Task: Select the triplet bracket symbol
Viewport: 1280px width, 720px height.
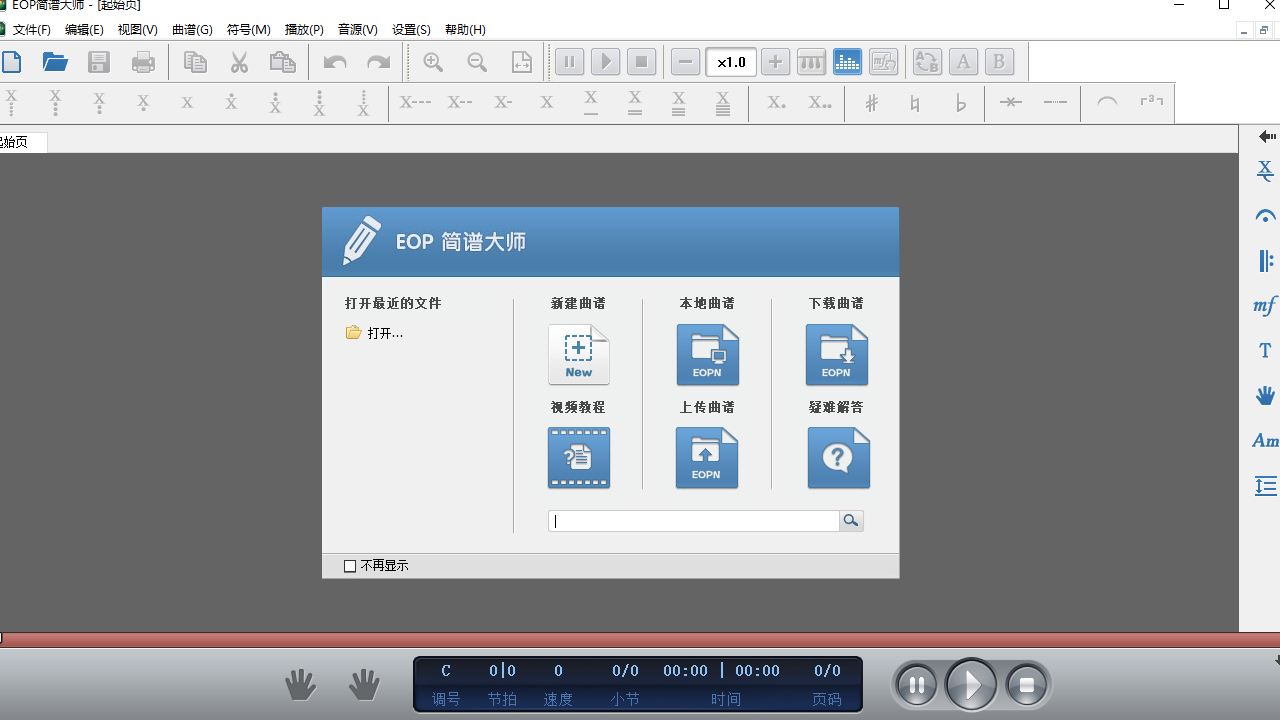Action: (x=1152, y=102)
